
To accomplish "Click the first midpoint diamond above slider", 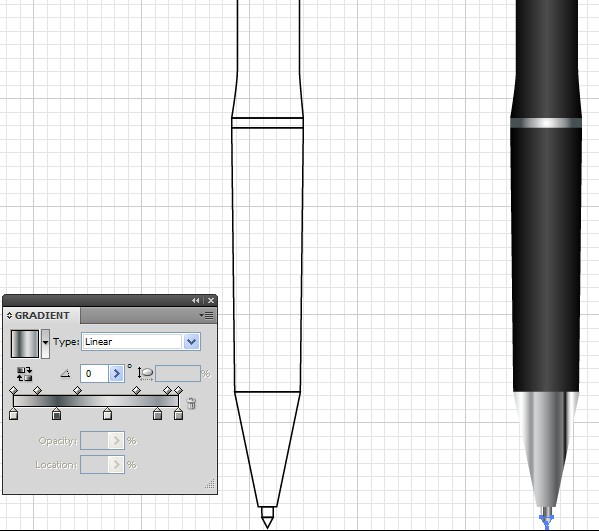I will (x=14, y=390).
